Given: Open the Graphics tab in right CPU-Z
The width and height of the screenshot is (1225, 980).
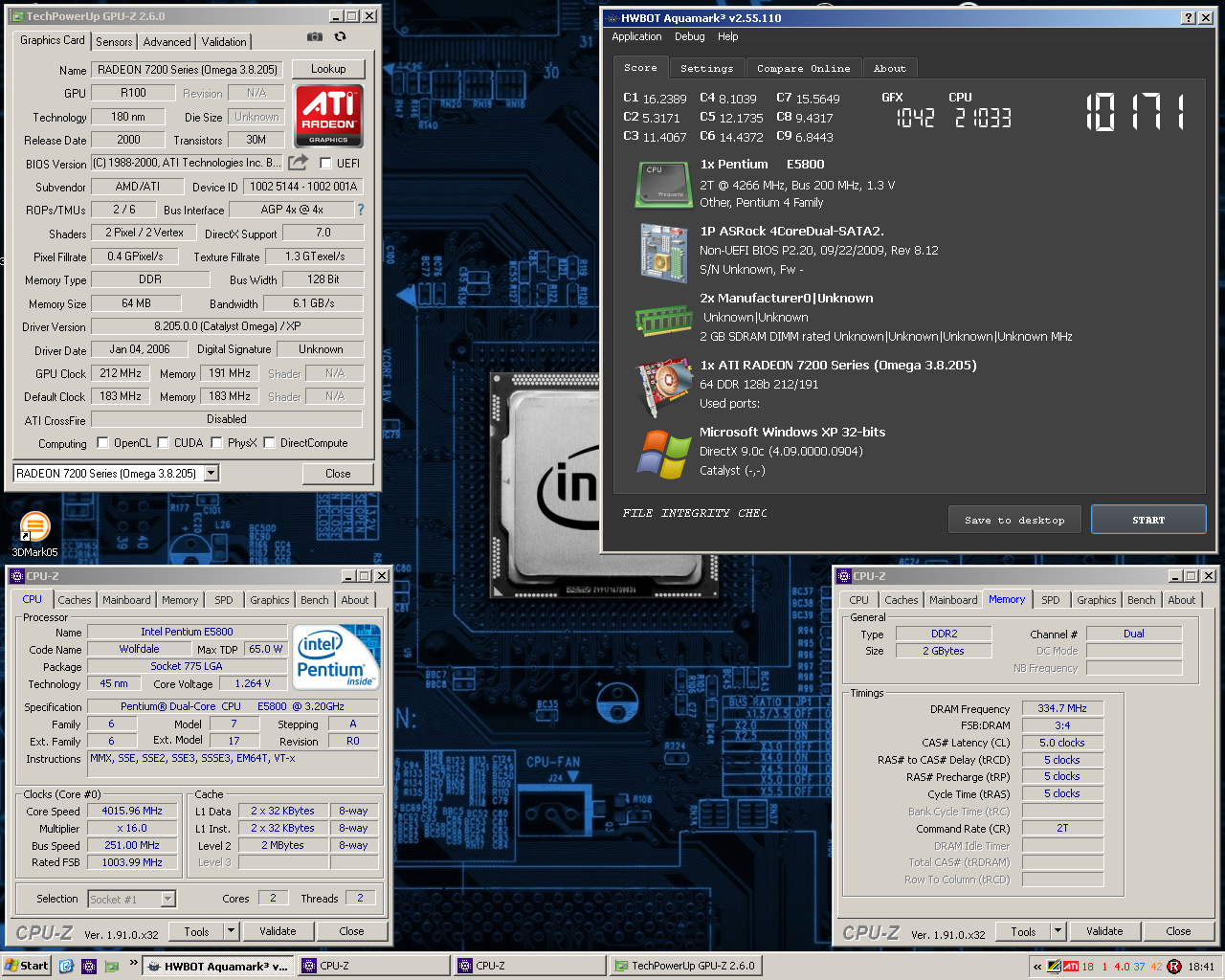Looking at the screenshot, I should [1097, 600].
